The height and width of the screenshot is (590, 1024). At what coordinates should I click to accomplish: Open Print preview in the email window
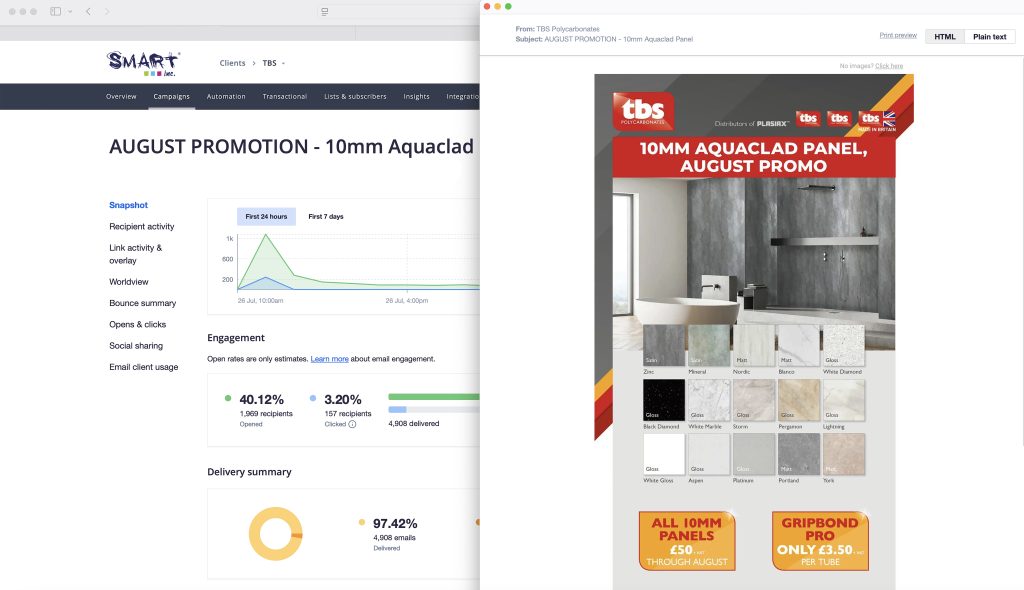click(898, 35)
